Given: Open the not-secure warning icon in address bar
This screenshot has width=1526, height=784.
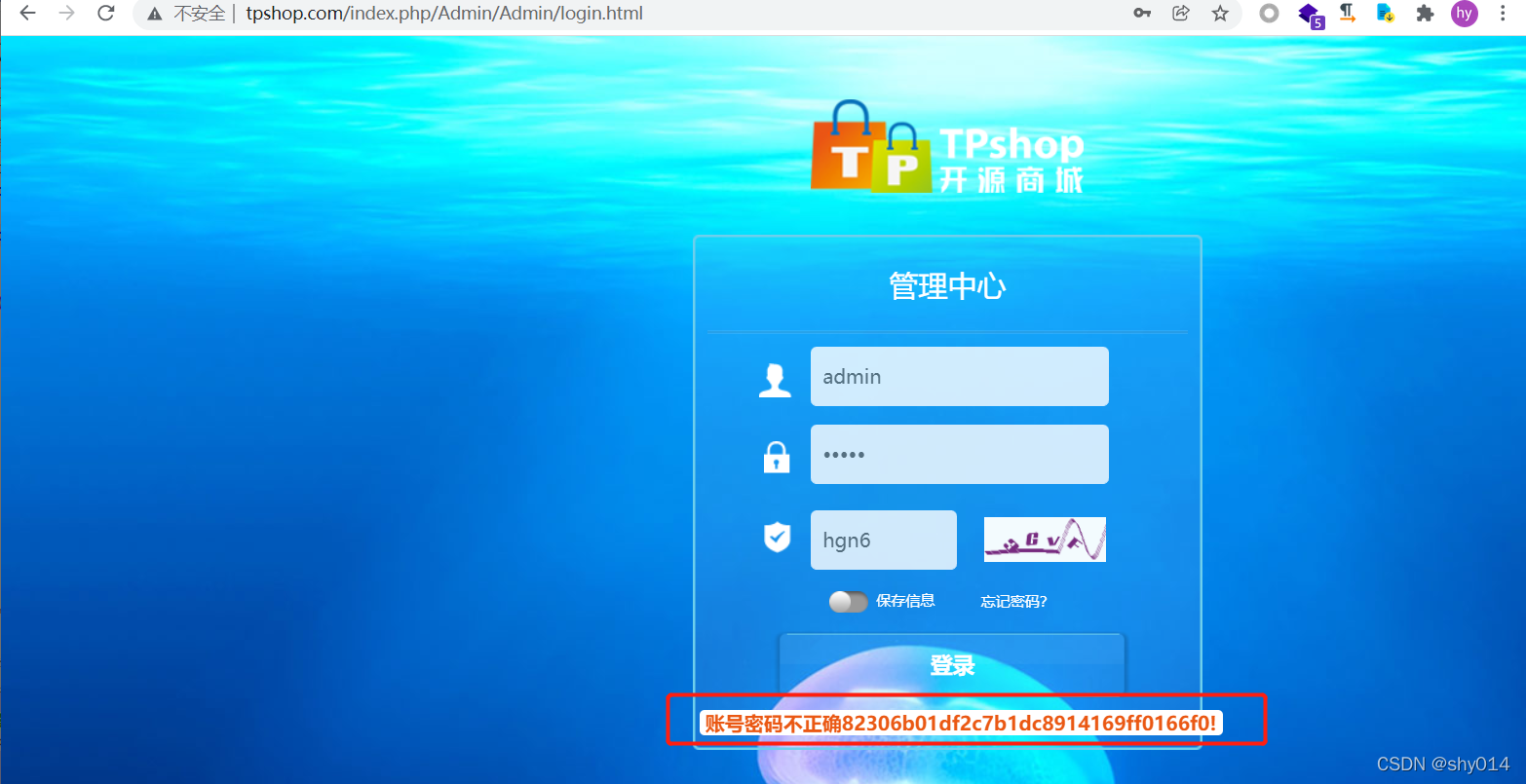Looking at the screenshot, I should pyautogui.click(x=154, y=14).
